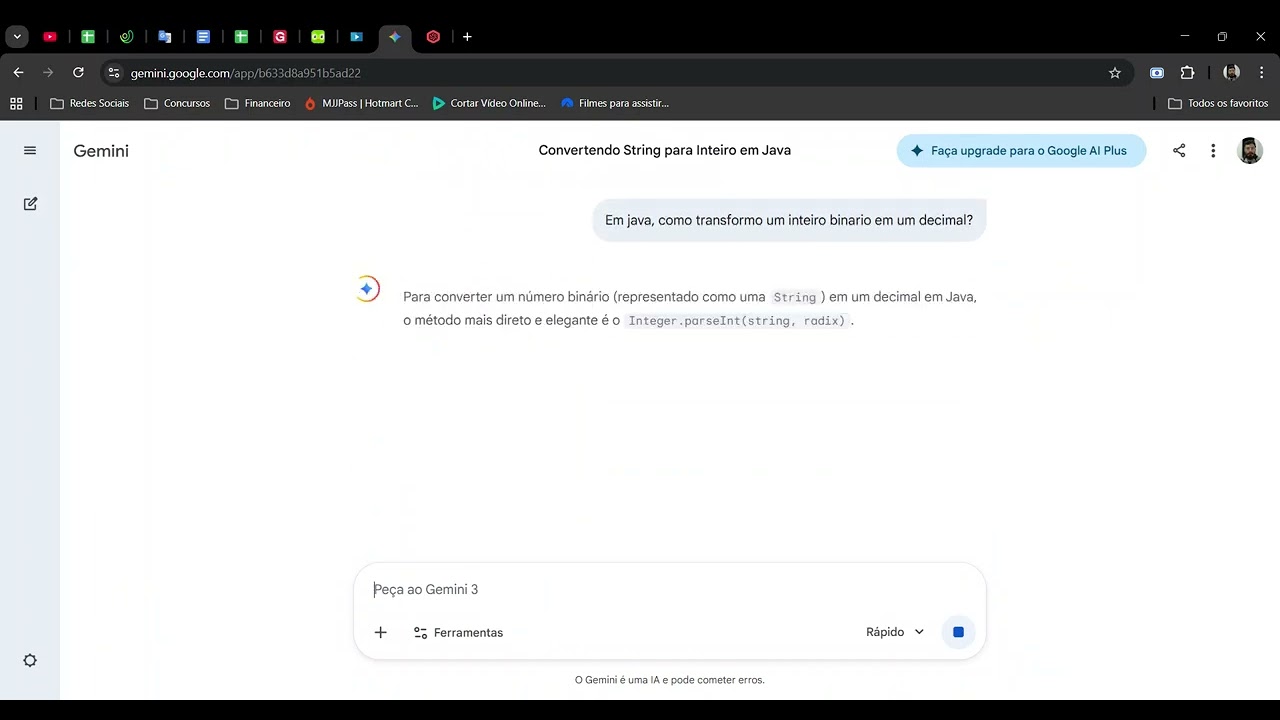
Task: Open the Redes Sociais bookmarks folder
Action: 90,103
